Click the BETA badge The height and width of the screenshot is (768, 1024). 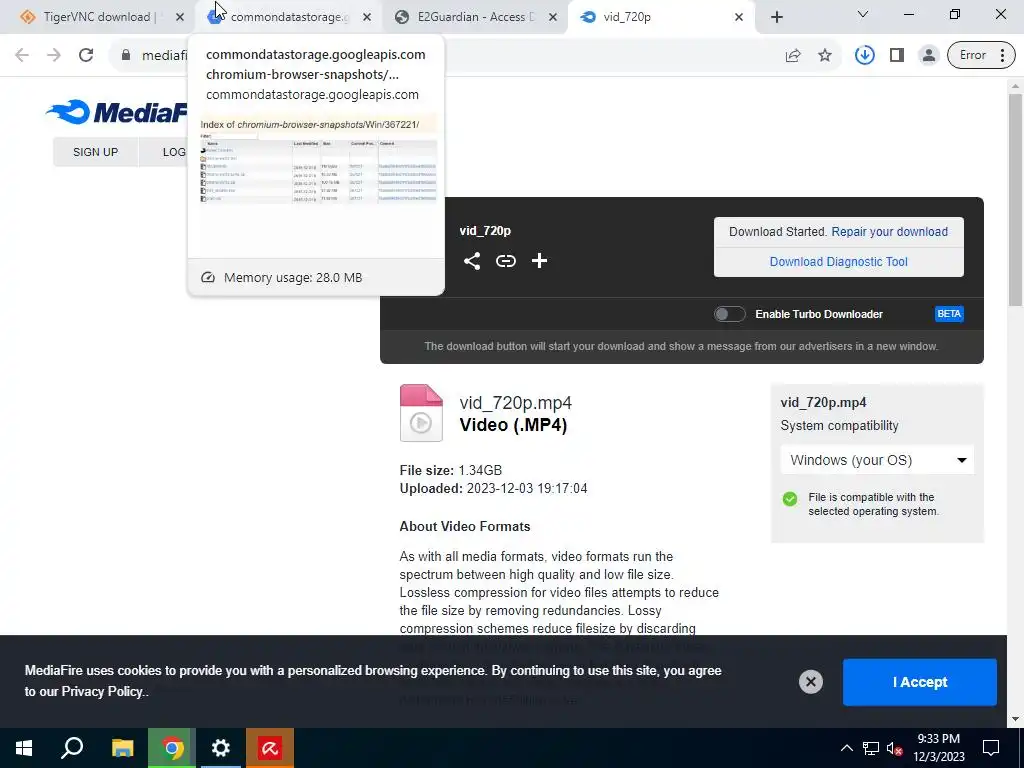pos(949,314)
